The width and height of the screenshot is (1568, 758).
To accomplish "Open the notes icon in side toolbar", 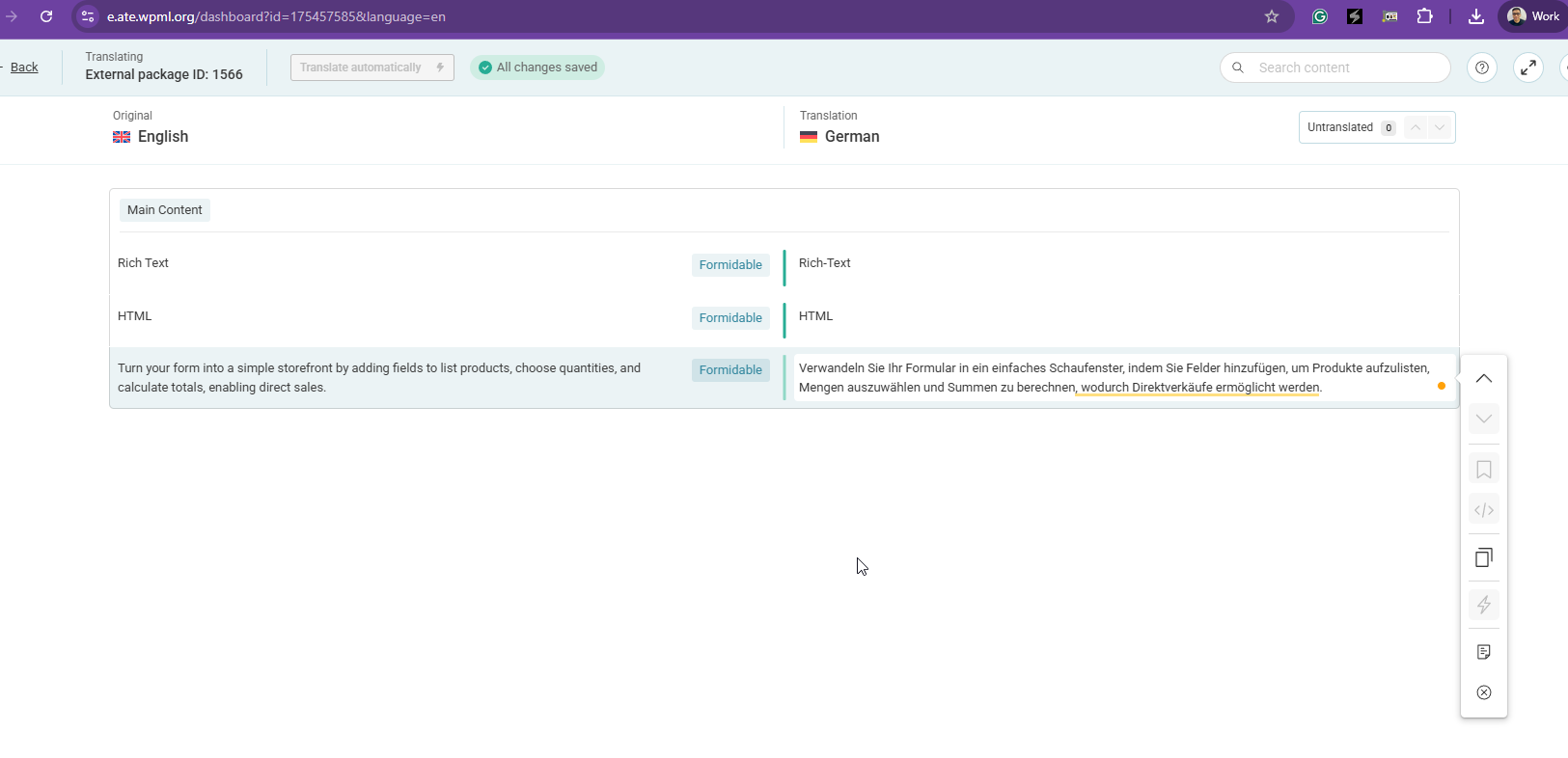I will click(x=1484, y=652).
